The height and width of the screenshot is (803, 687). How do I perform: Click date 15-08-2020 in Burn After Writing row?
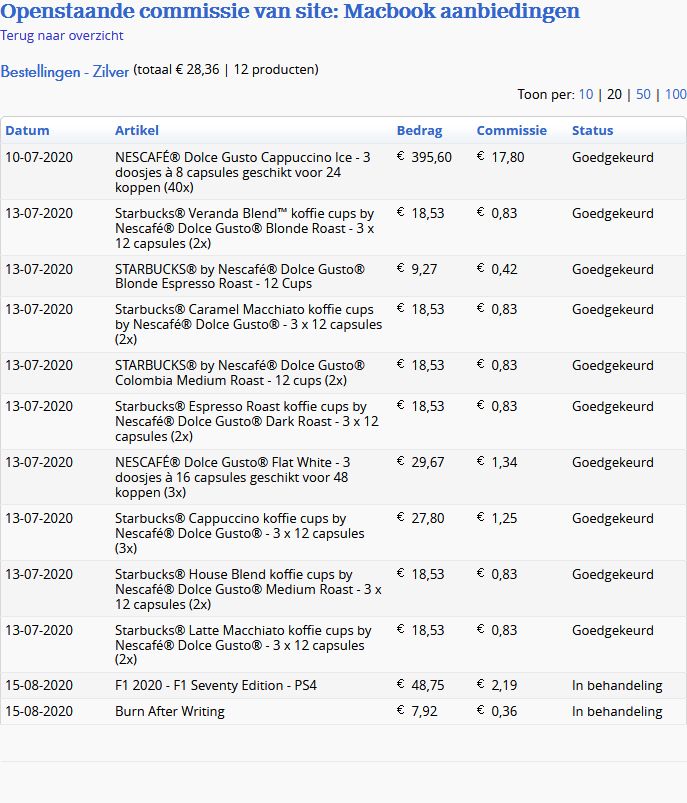click(39, 711)
